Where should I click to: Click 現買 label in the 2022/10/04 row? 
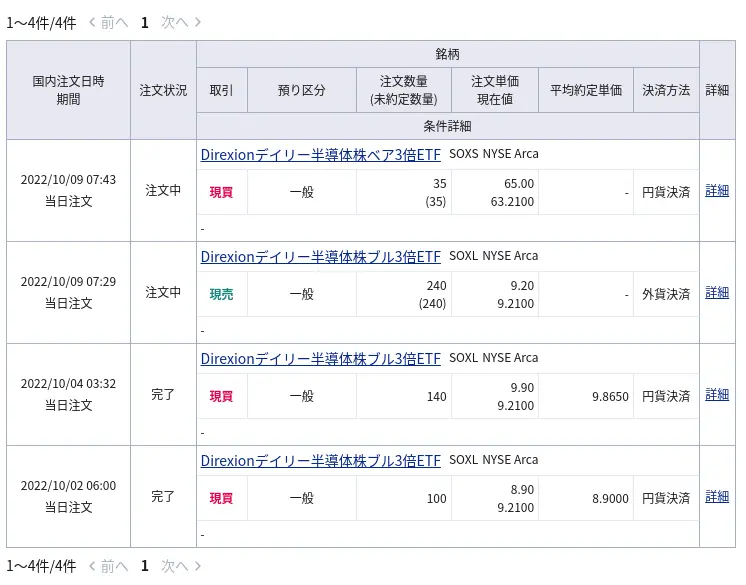click(x=222, y=396)
